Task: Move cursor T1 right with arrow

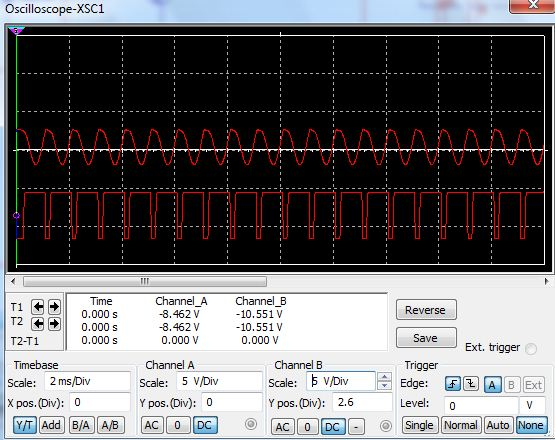Action: click(54, 307)
